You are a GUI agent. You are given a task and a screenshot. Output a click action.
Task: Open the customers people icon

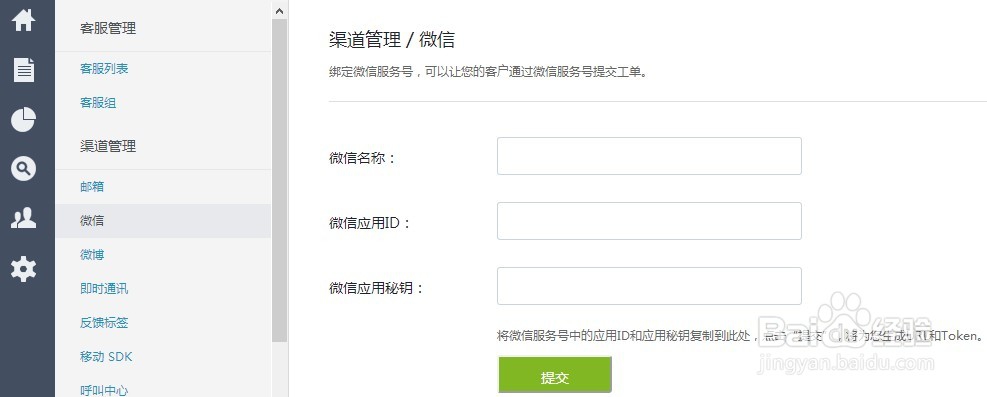tap(23, 218)
